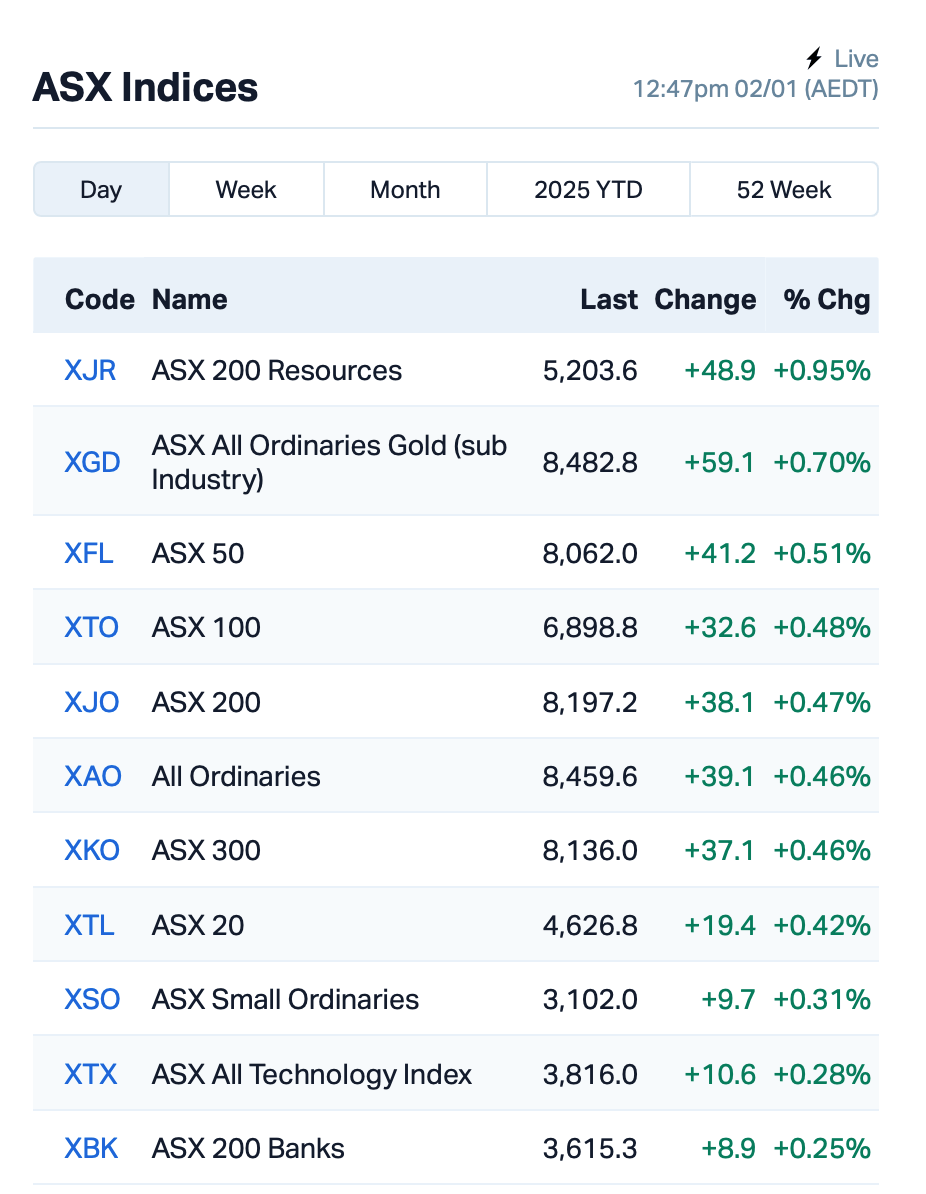Click the percent change +0.51%

click(x=822, y=553)
